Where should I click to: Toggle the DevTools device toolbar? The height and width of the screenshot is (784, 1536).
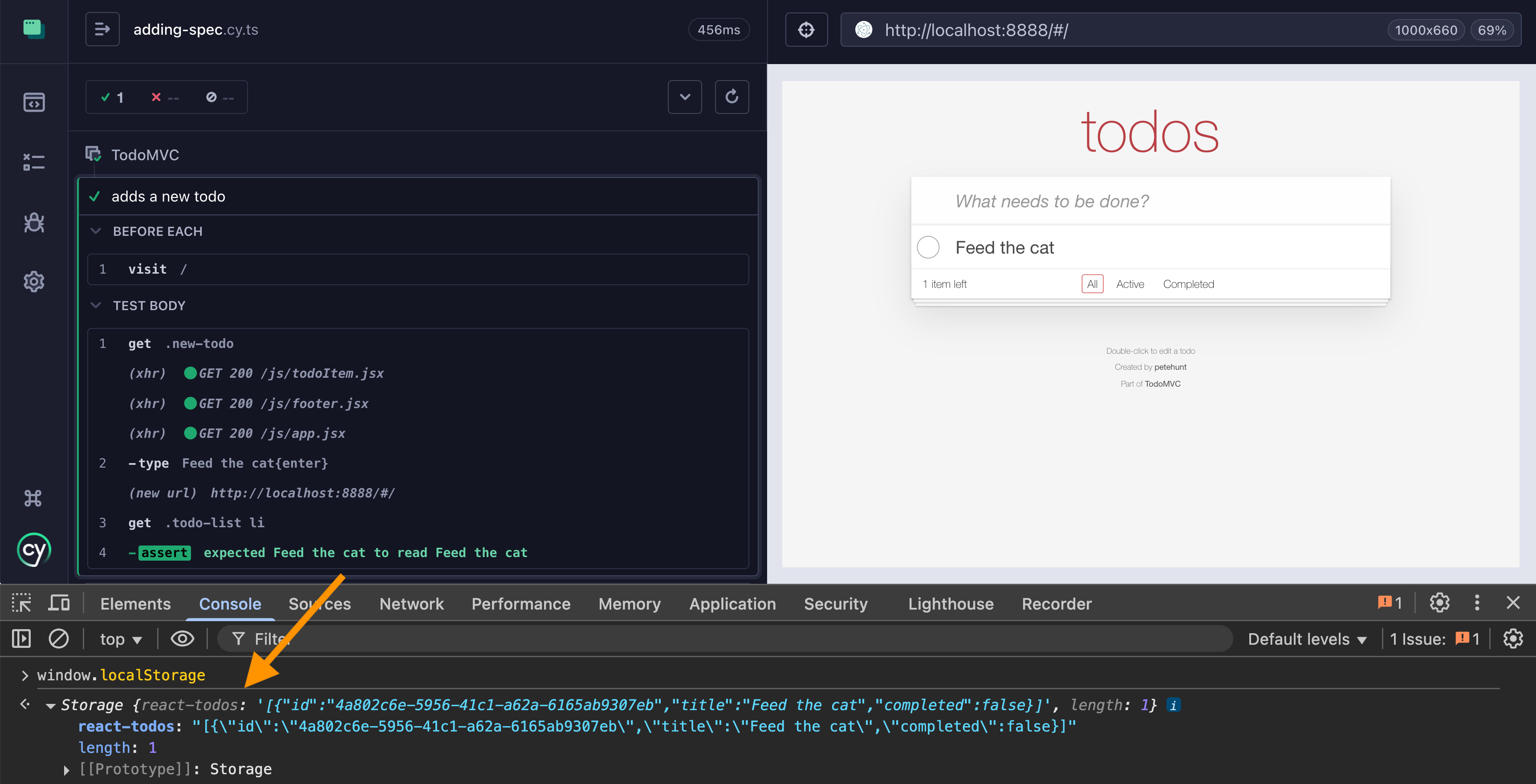pos(58,603)
